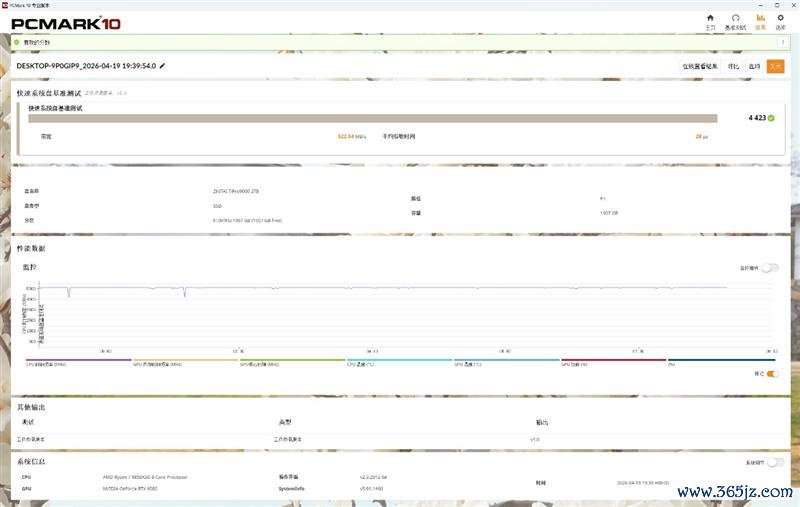Screen dimensions: 800x507
Task: Select result name DESKTOP-9P0GIP9_2026-04-19 19:39:54.0
Action: point(86,66)
